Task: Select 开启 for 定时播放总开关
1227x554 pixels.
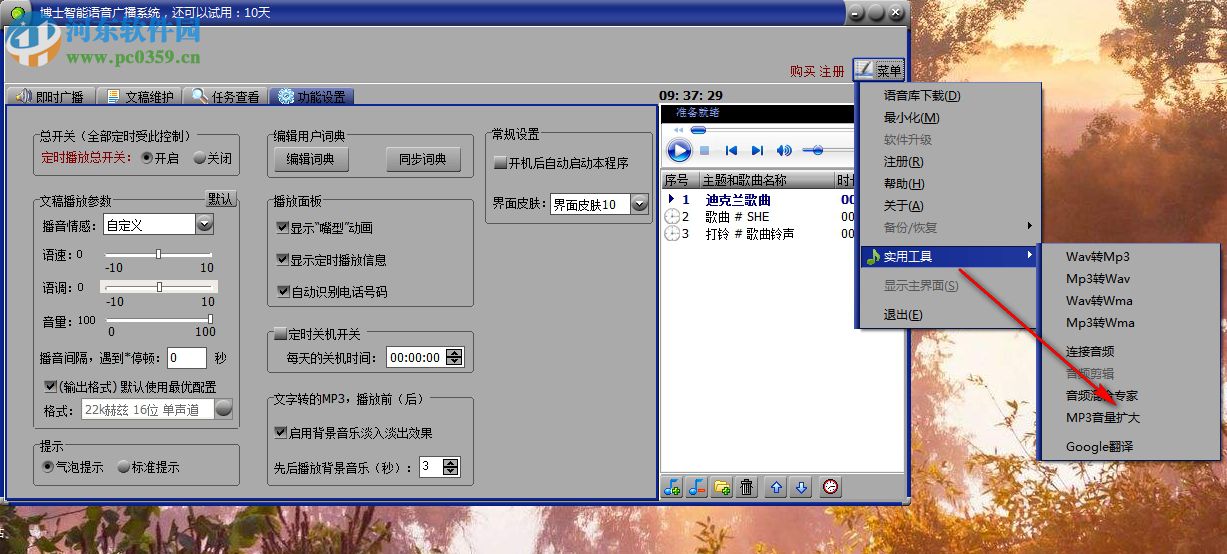Action: coord(147,158)
